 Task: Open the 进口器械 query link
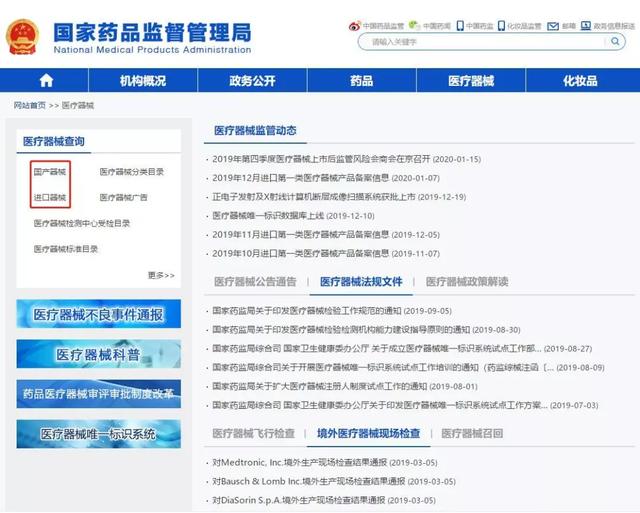pos(49,198)
